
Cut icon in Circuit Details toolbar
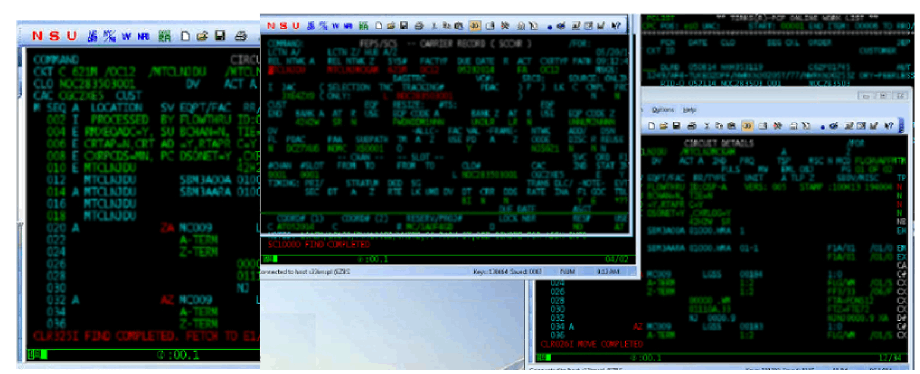707,126
